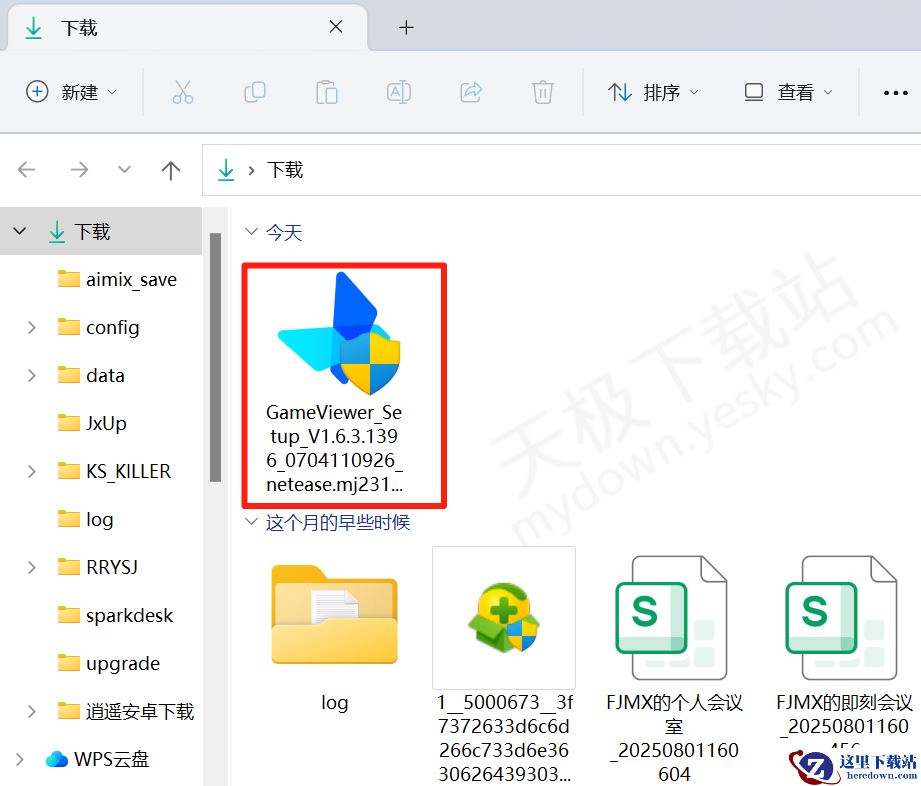The image size is (921, 786).
Task: Select the 1__5000673__3f installer file icon
Action: [x=504, y=617]
